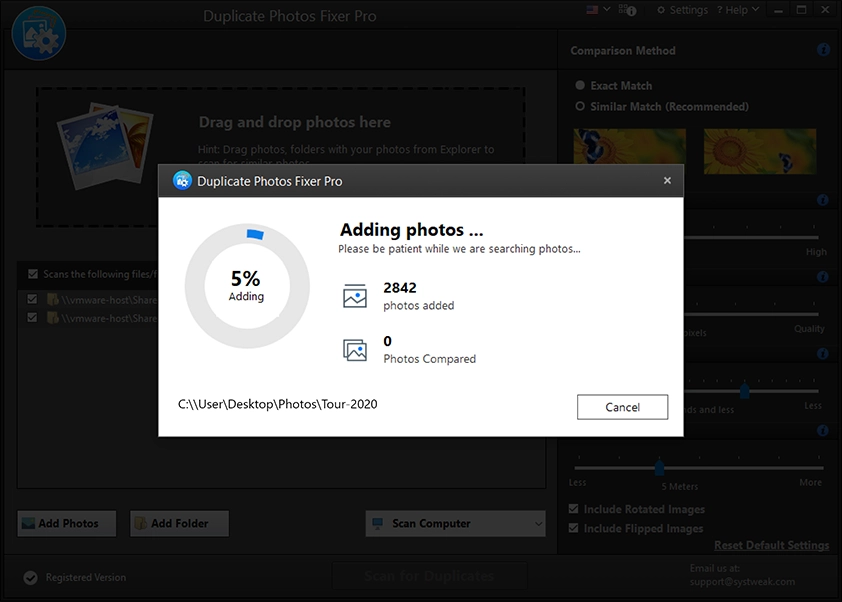The width and height of the screenshot is (842, 602).
Task: Click Add Folder button
Action: [x=179, y=523]
